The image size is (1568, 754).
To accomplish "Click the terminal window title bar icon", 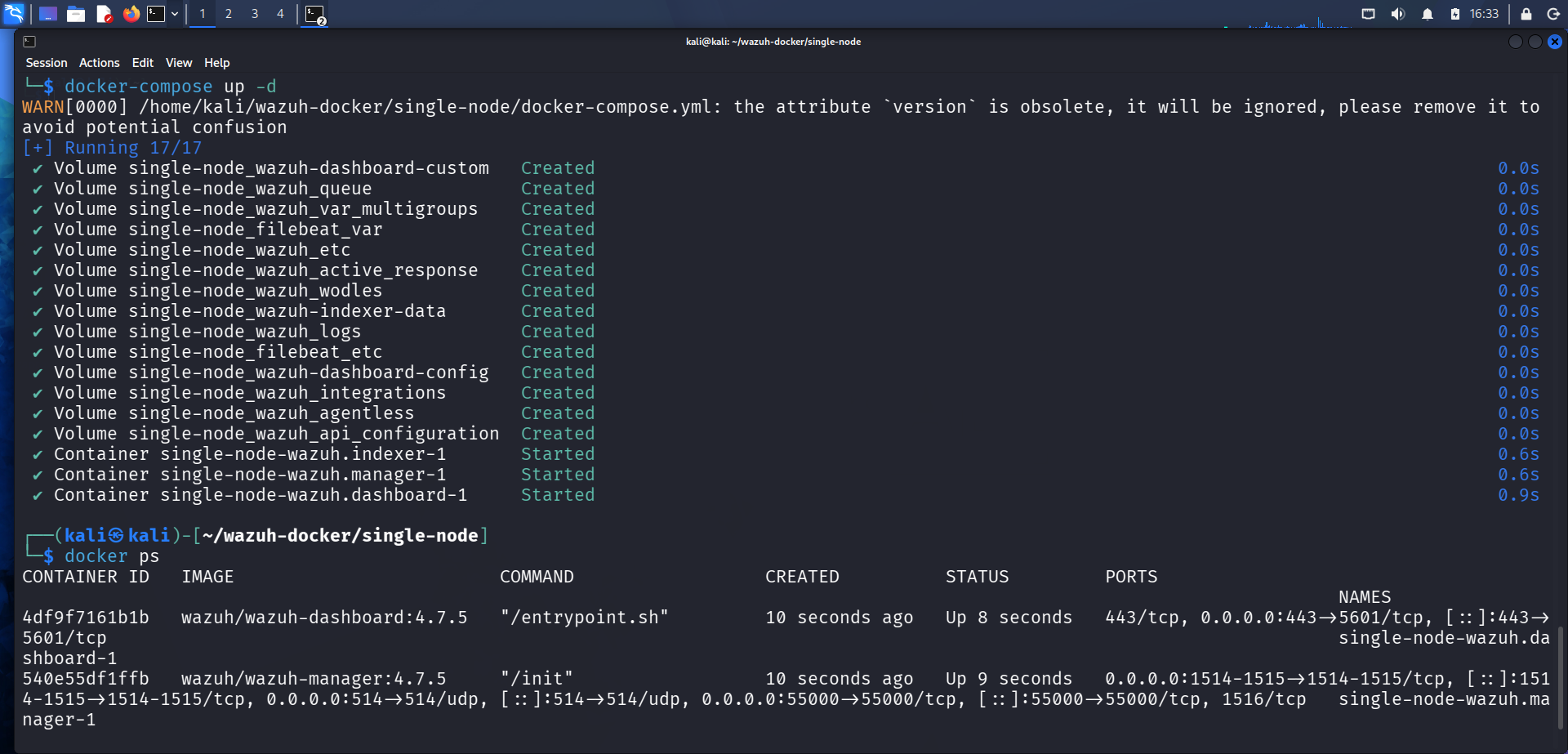I will (29, 42).
